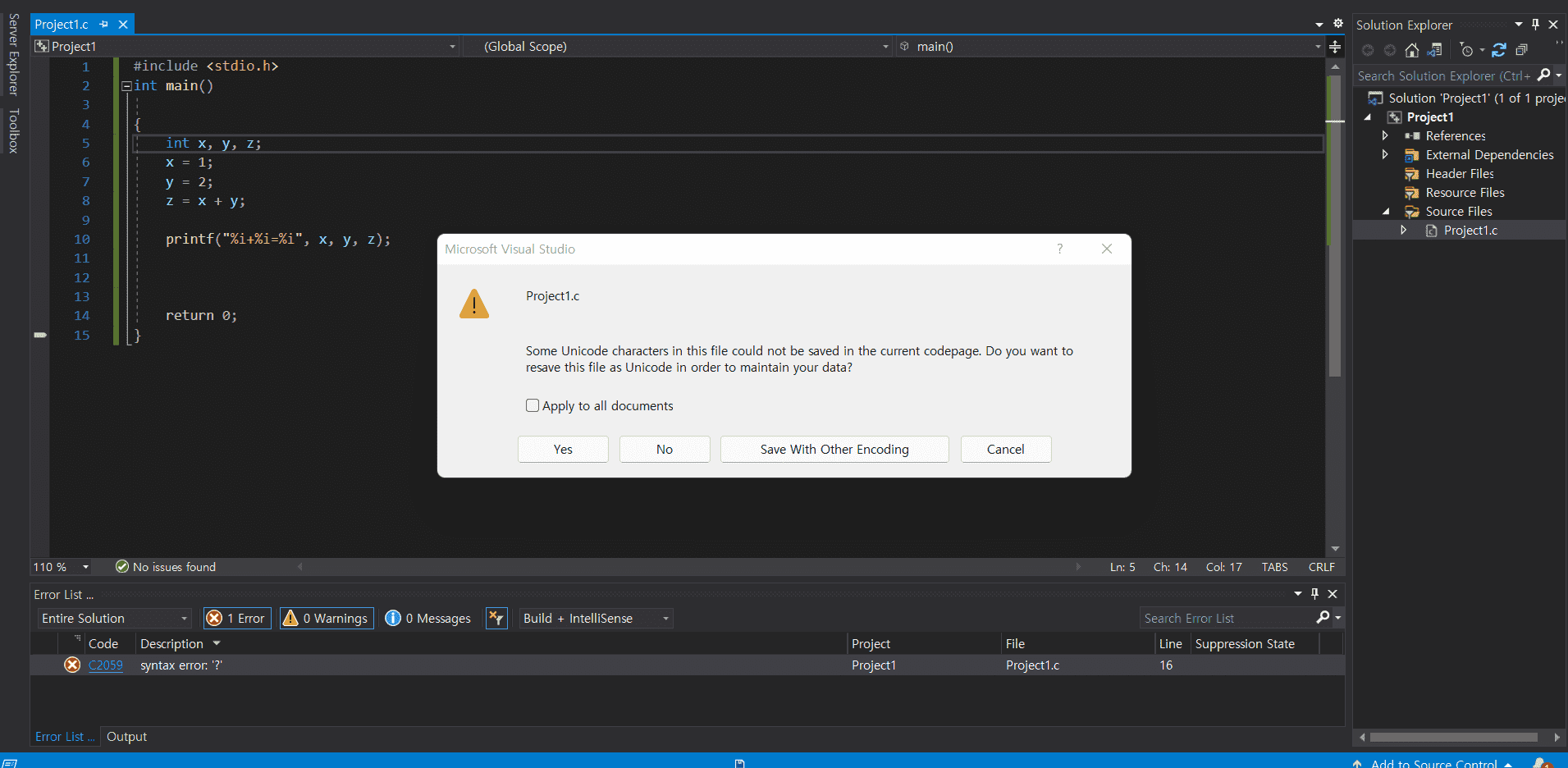Open the Entire Solution scope dropdown
The width and height of the screenshot is (1568, 768).
point(115,618)
